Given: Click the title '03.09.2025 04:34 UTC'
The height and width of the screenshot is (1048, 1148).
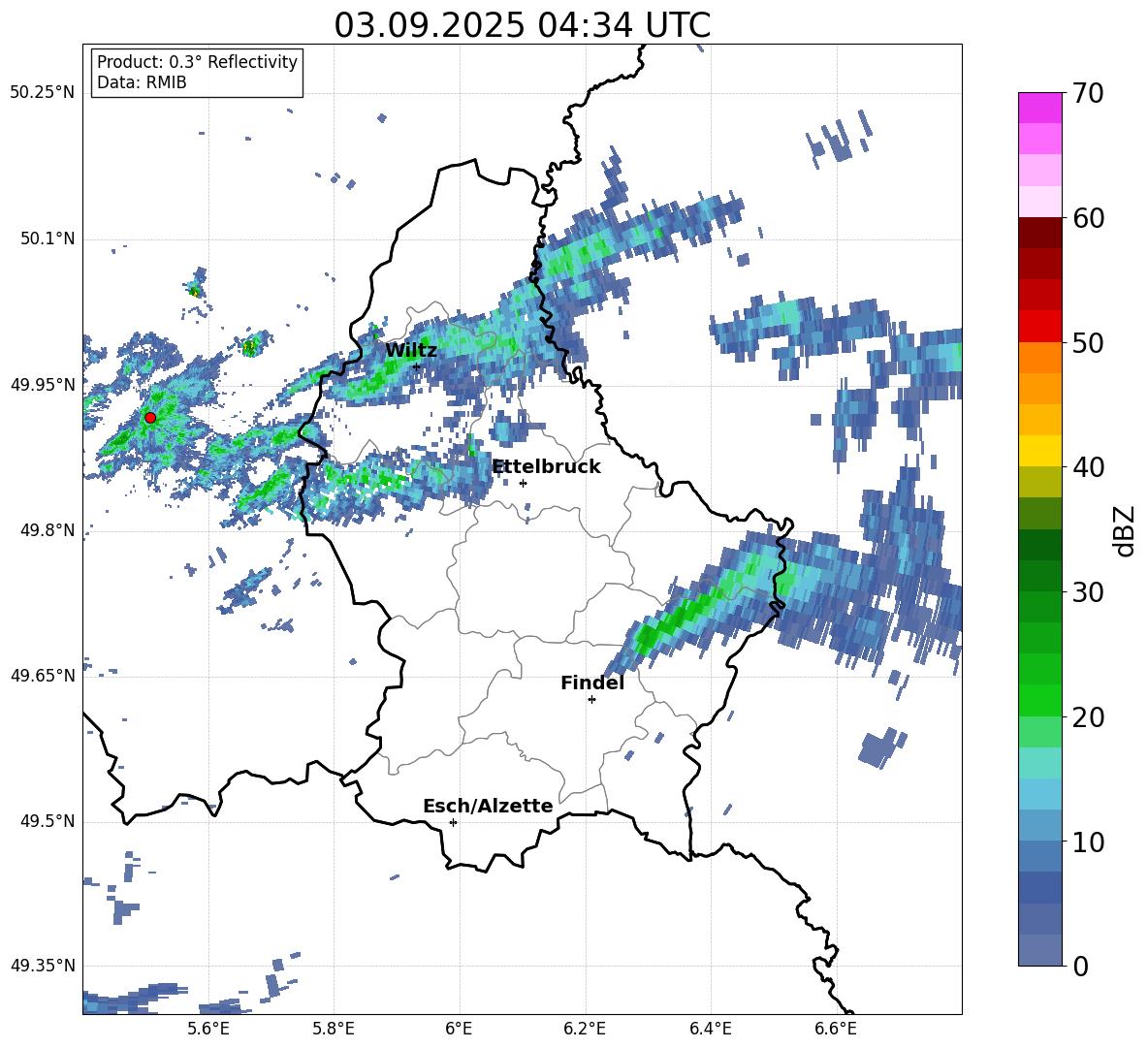Looking at the screenshot, I should (522, 25).
